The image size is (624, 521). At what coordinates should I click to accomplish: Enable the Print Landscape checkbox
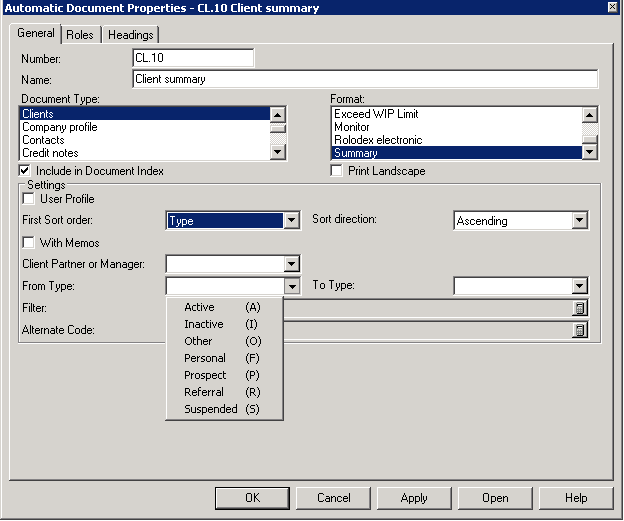[x=339, y=171]
